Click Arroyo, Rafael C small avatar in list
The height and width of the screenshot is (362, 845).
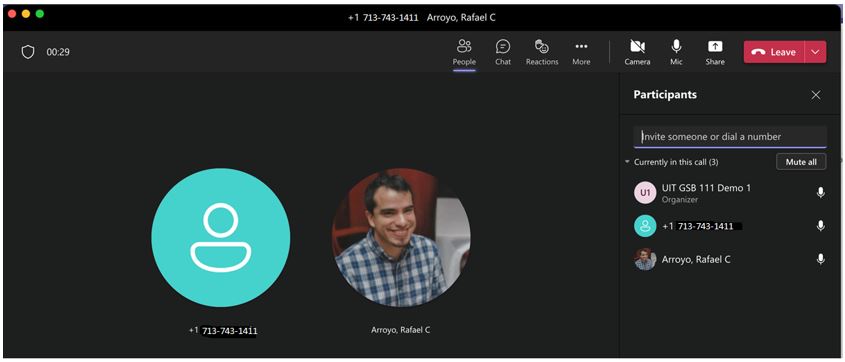click(x=645, y=260)
